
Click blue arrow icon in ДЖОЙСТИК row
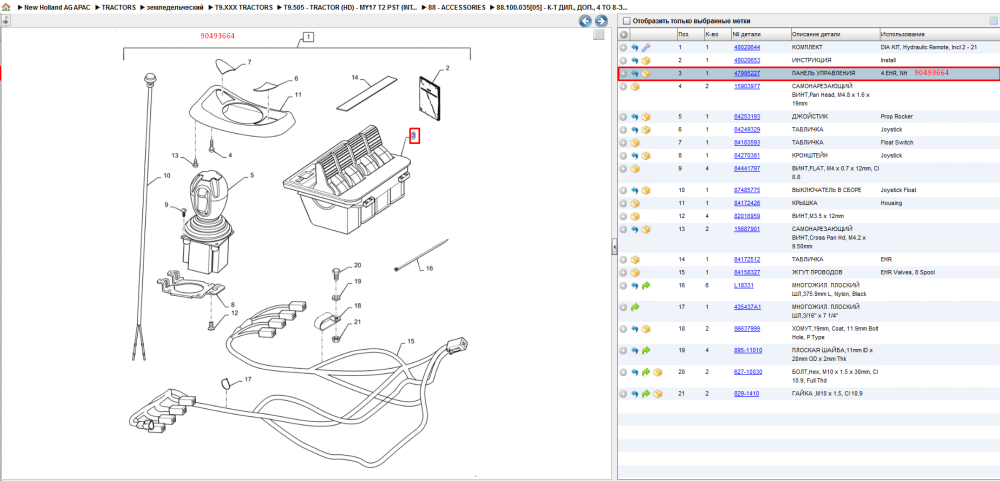635,117
